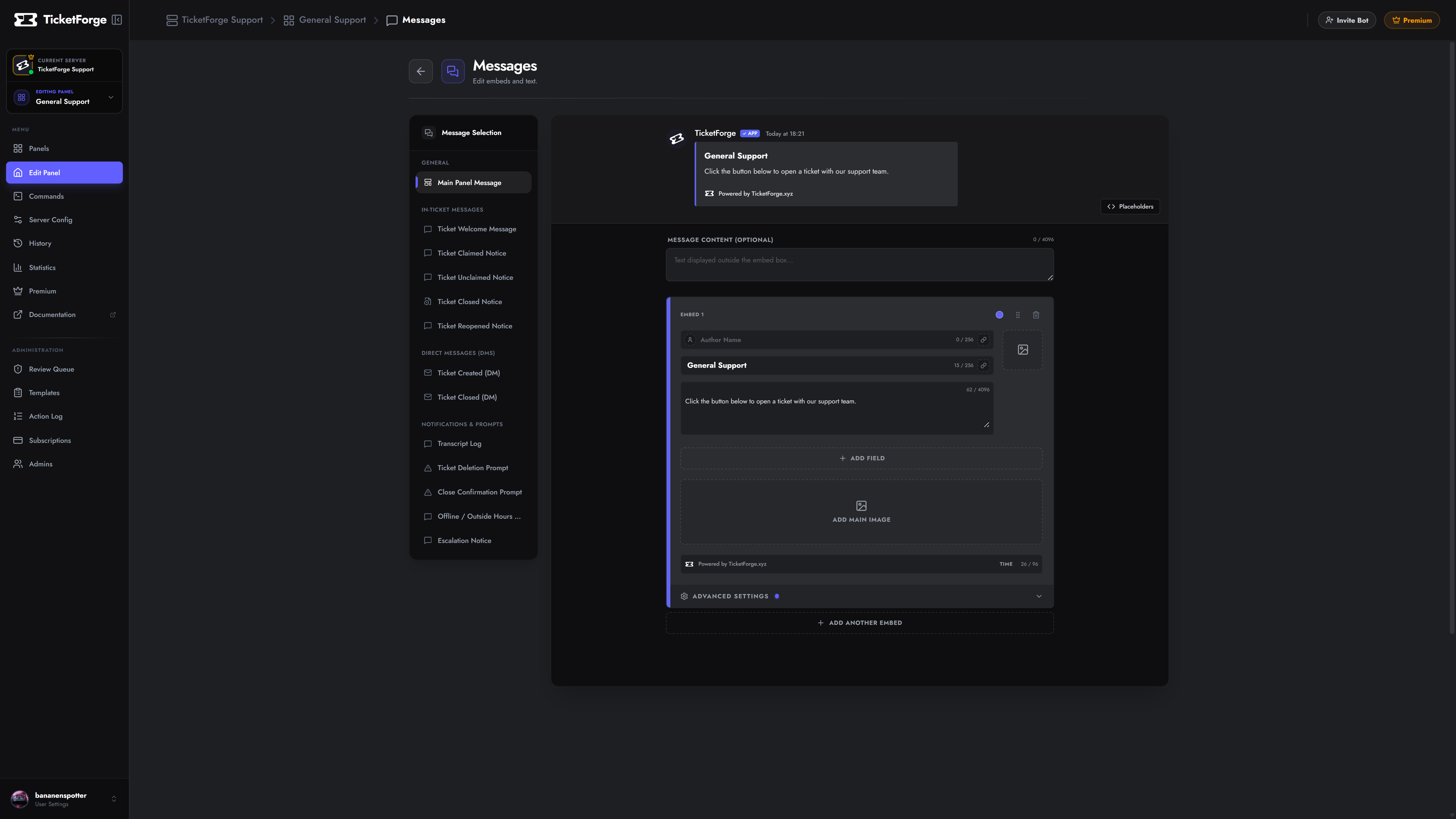Select Ticket Reopened Notice
The height and width of the screenshot is (819, 1456).
474,326
